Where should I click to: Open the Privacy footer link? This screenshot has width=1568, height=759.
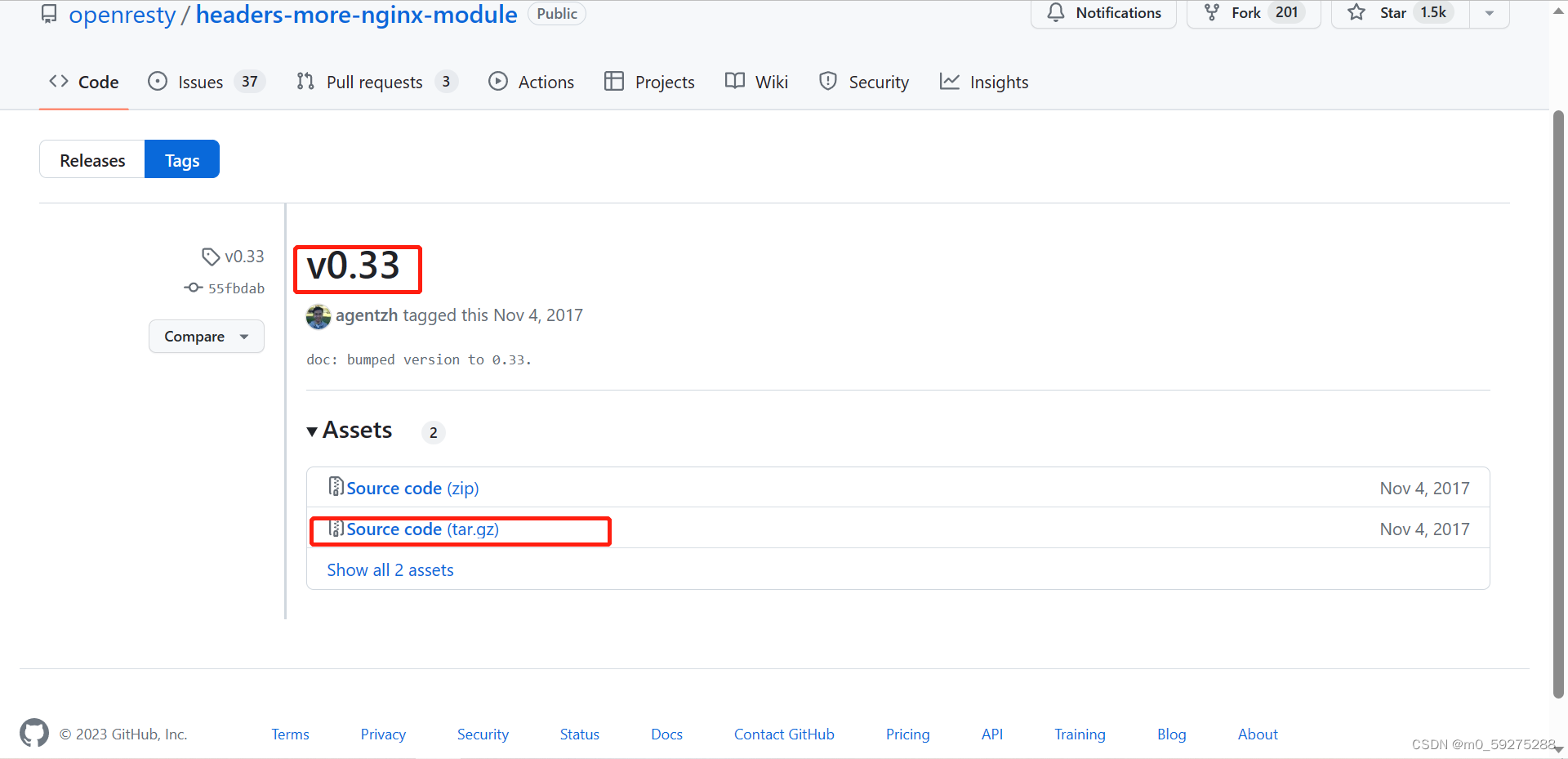383,734
